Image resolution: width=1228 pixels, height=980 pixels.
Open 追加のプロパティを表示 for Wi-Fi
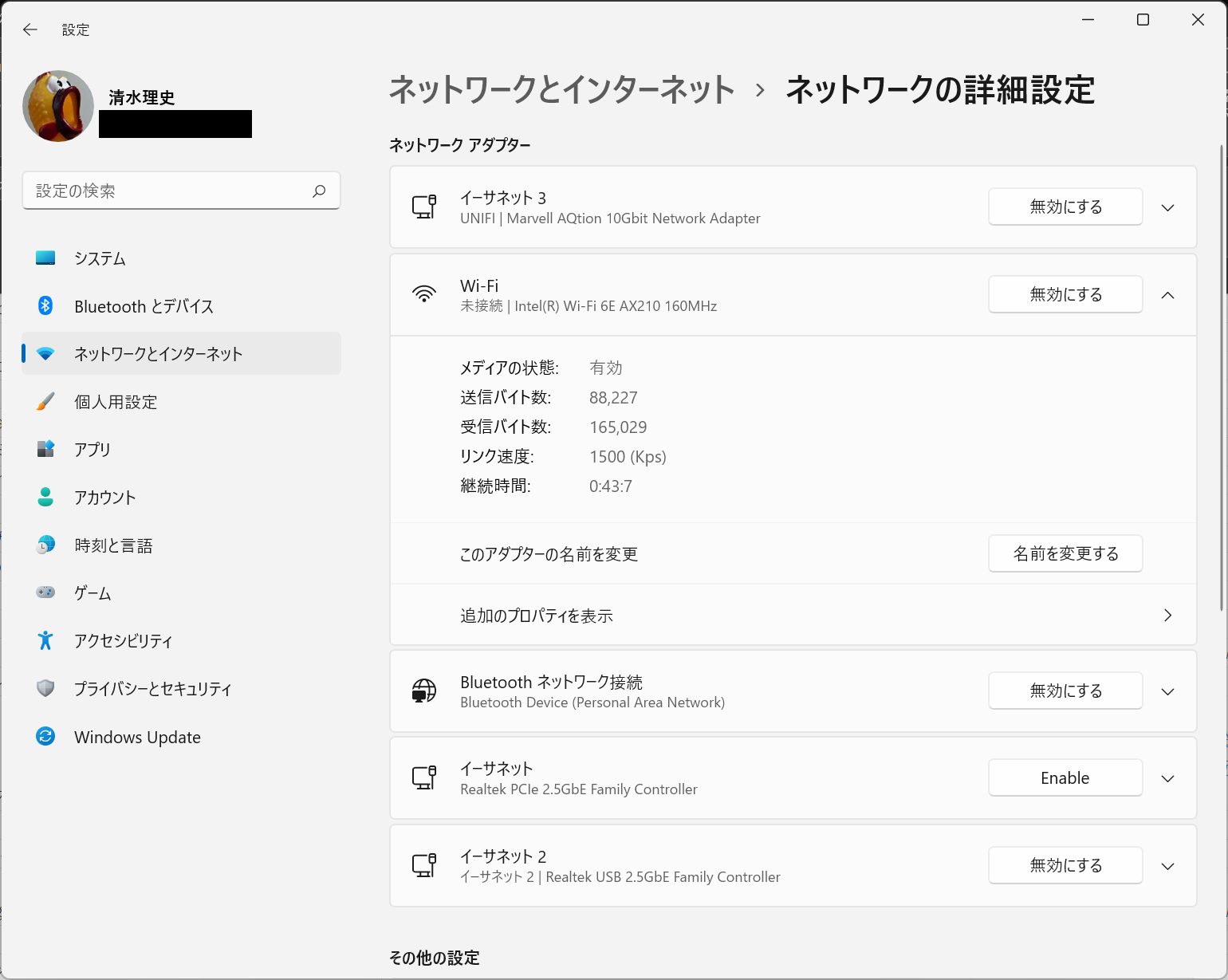[793, 615]
